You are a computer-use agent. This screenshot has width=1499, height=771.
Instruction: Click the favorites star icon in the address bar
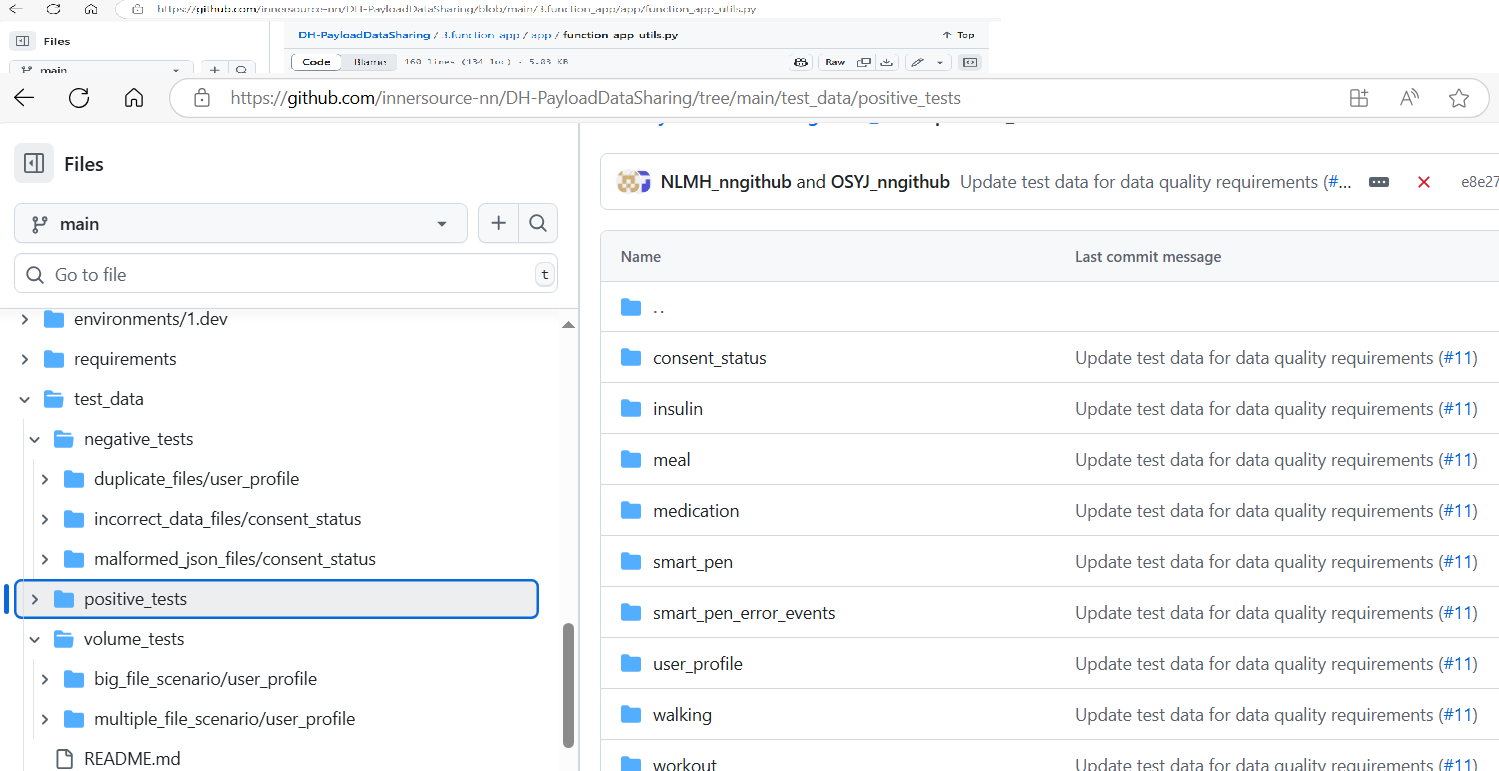click(1459, 98)
